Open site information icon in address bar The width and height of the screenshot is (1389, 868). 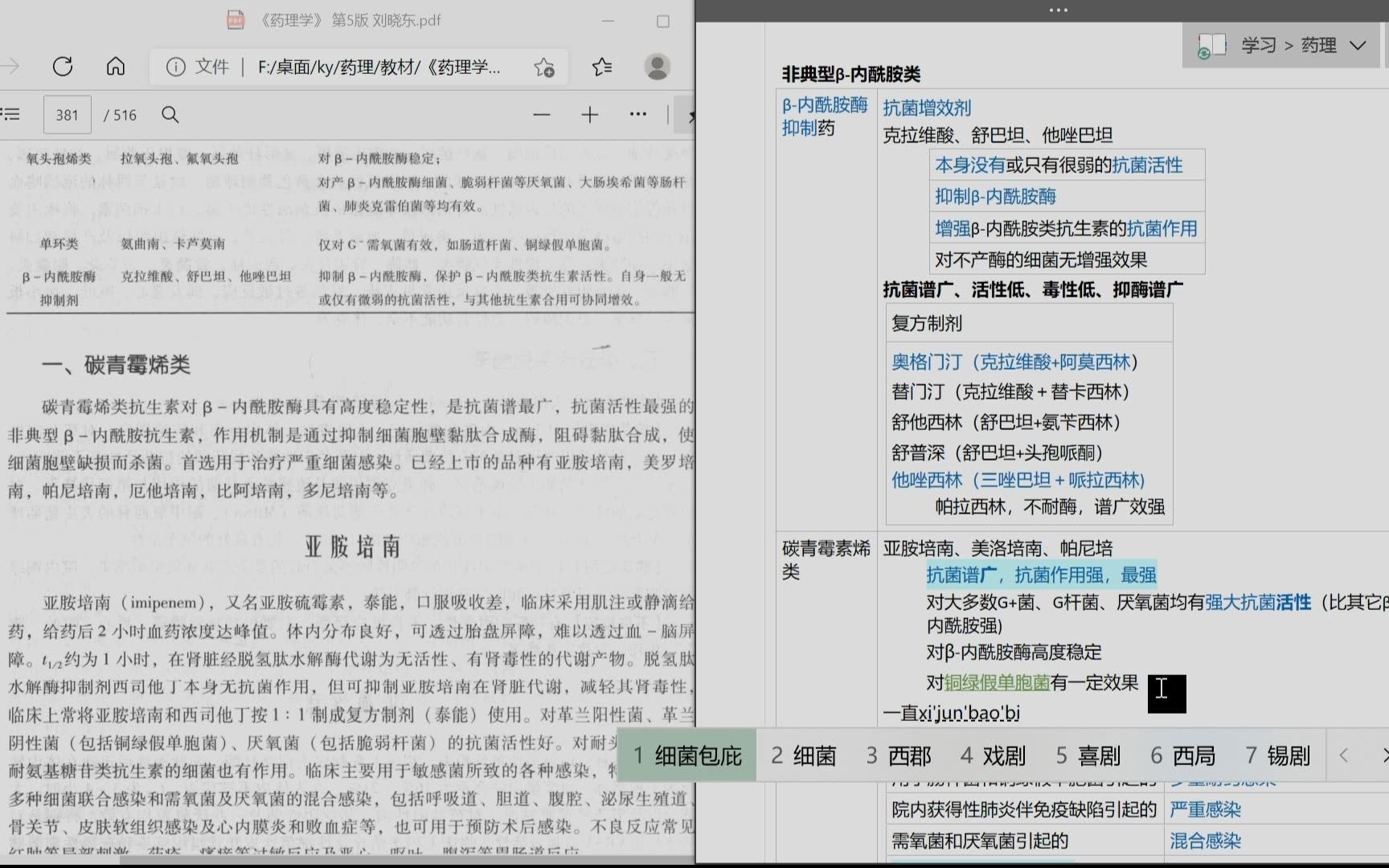click(175, 67)
